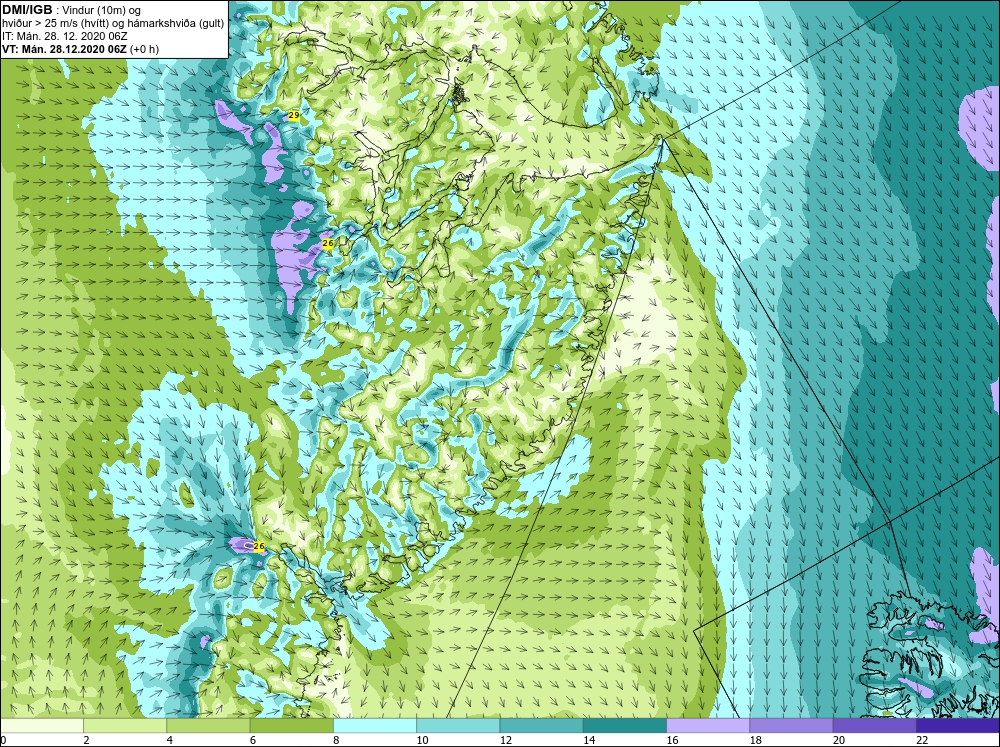The height and width of the screenshot is (747, 1000).
Task: Pick the above-22 m/s dark indigo legend swatch
Action: tap(958, 725)
